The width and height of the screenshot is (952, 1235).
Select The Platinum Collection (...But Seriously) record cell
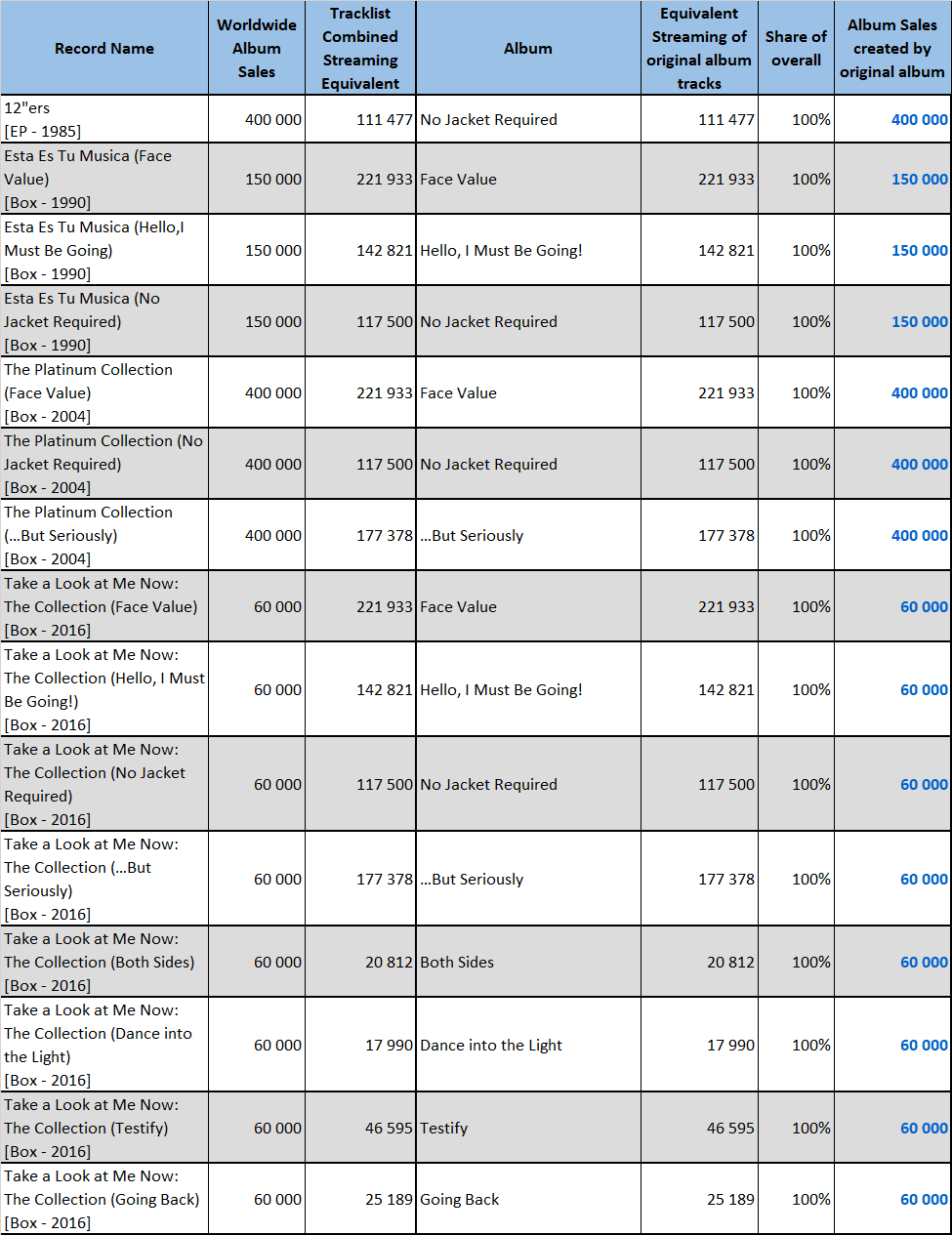pos(104,535)
